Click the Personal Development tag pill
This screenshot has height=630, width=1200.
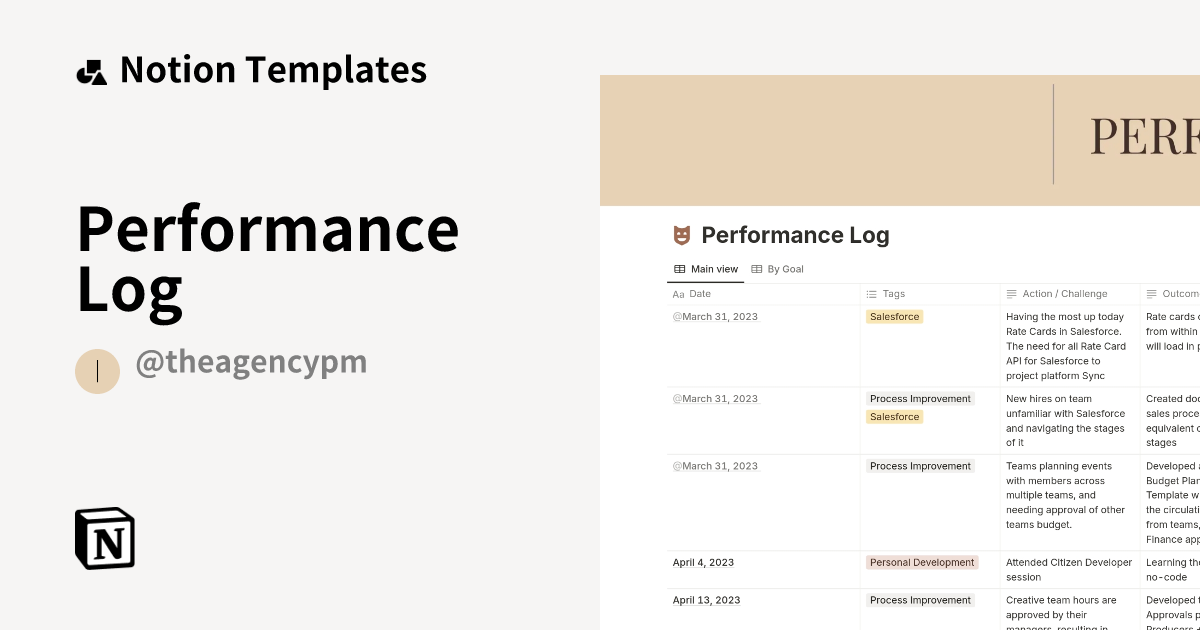[x=922, y=562]
